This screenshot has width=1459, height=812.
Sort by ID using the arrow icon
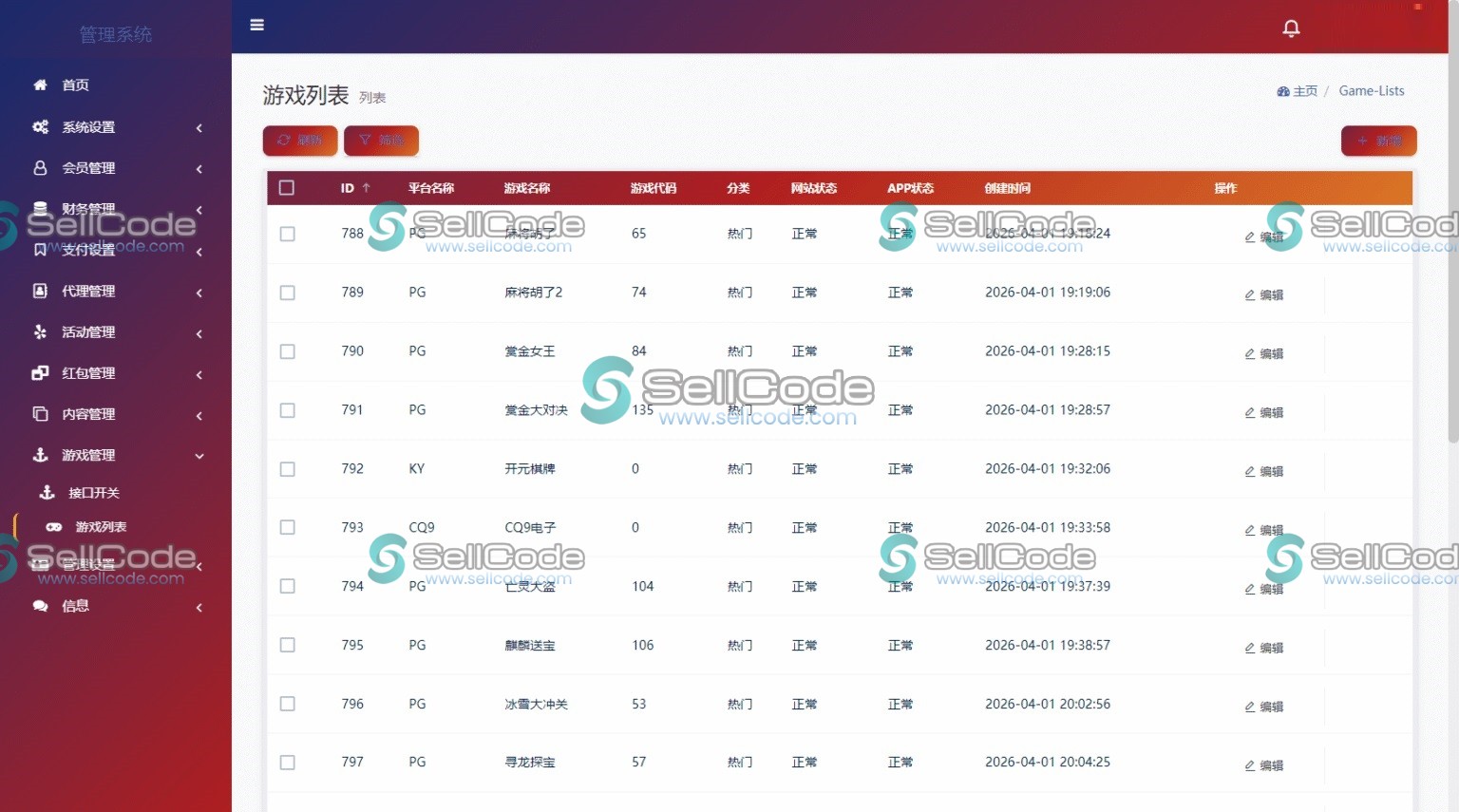tap(367, 188)
